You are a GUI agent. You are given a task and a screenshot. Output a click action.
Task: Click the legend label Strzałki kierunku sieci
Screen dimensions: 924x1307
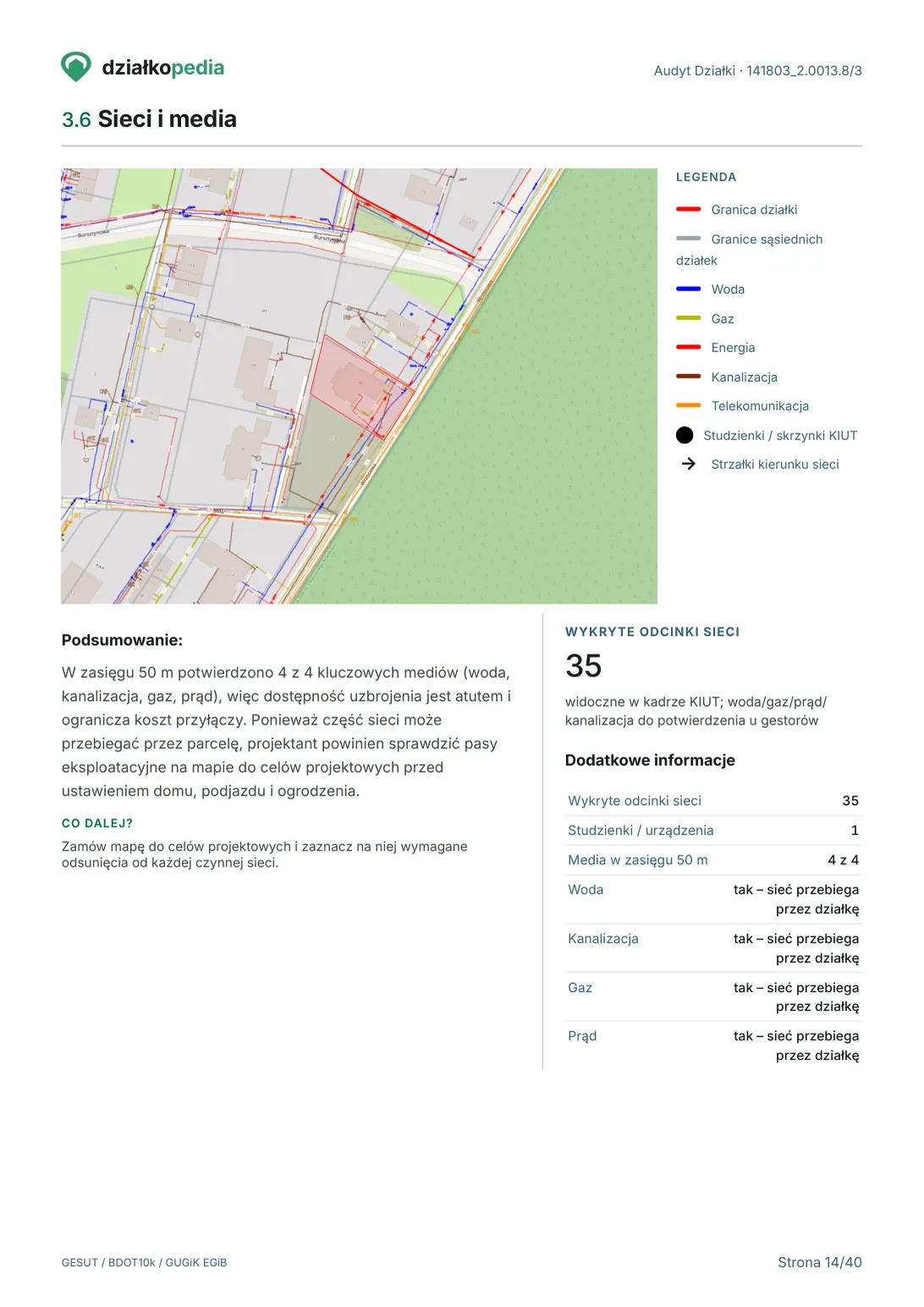[x=775, y=465]
